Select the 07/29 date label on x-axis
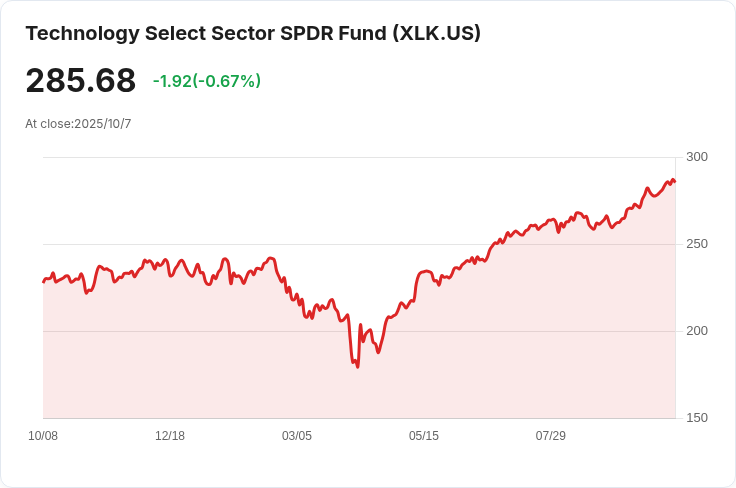The width and height of the screenshot is (736, 488). [551, 436]
